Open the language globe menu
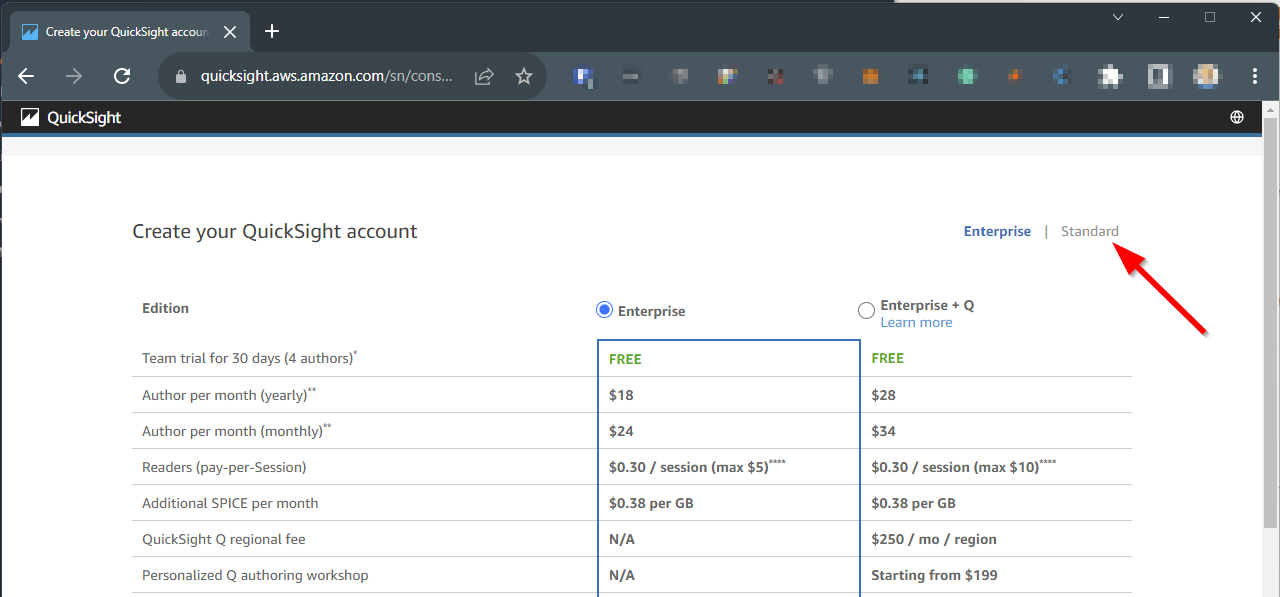The height and width of the screenshot is (597, 1280). [x=1237, y=117]
